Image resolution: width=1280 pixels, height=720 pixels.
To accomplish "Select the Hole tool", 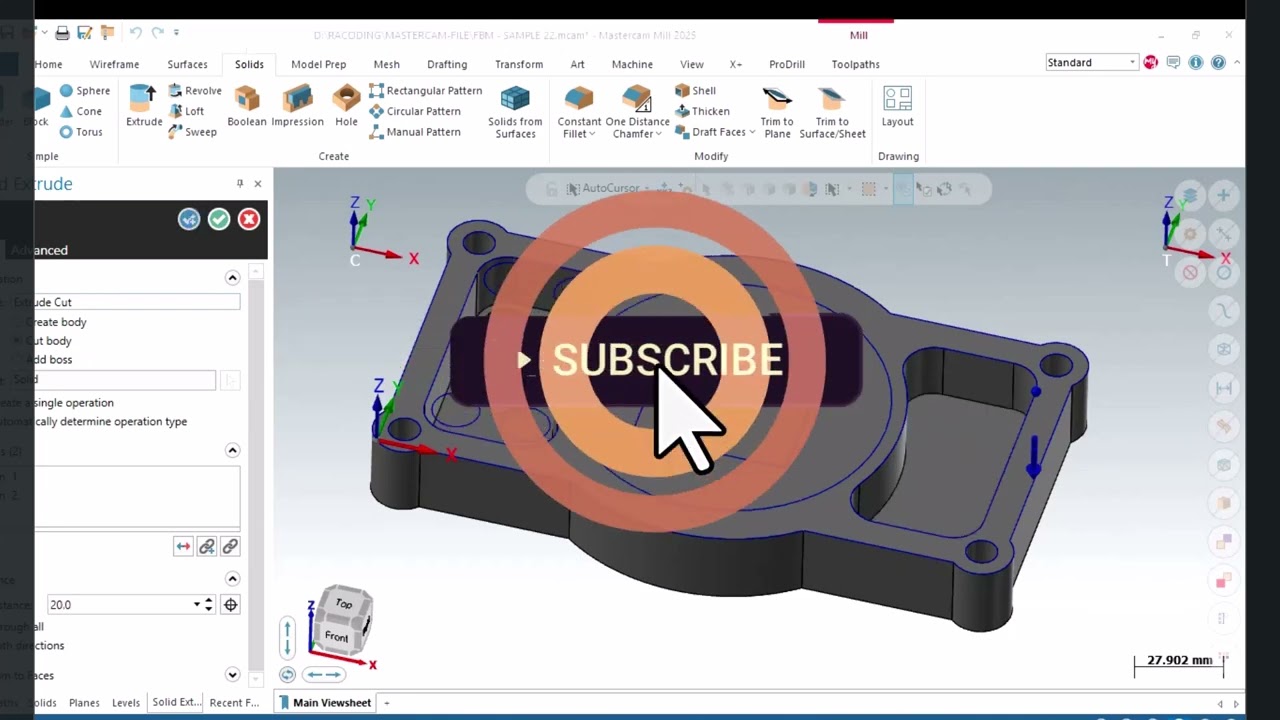I will (346, 106).
